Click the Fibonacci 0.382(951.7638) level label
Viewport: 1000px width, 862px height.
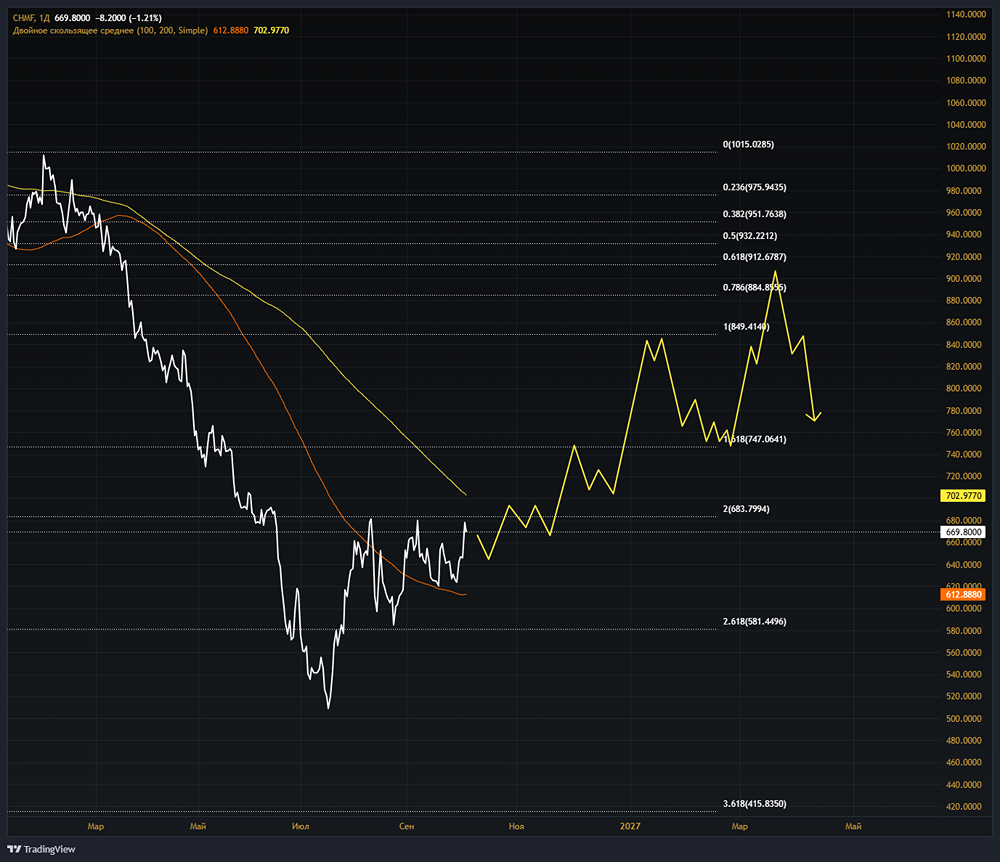tap(754, 214)
